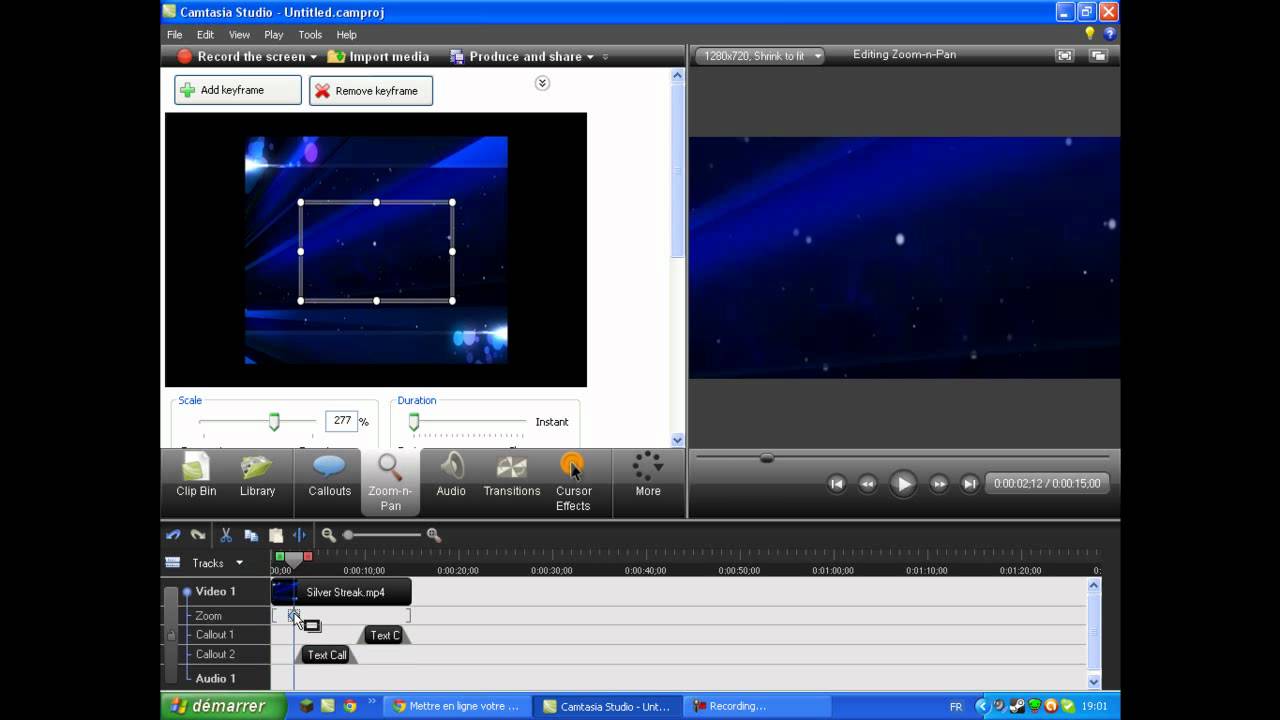Click the track view icon beside Tracks
The height and width of the screenshot is (720, 1280).
173,563
